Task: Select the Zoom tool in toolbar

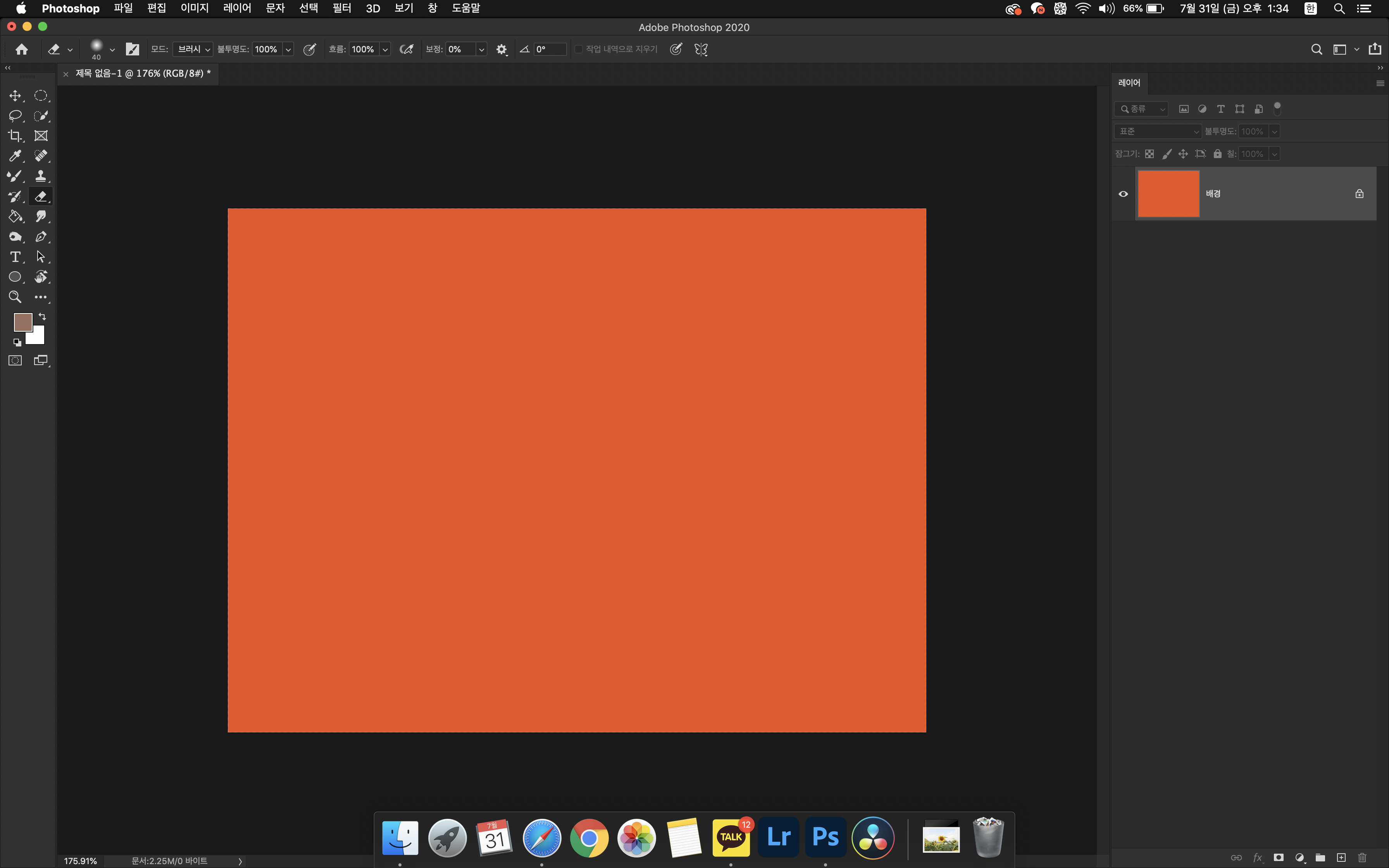Action: pos(15,297)
